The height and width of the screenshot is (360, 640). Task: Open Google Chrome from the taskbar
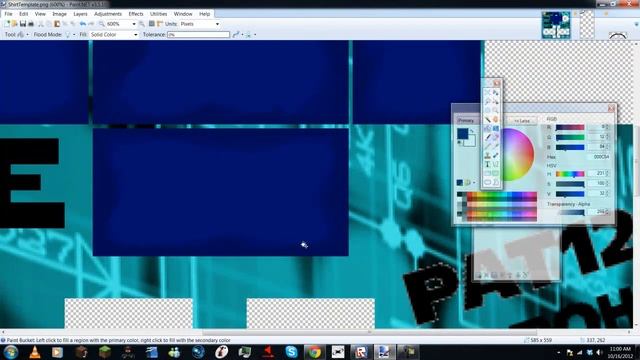314,352
